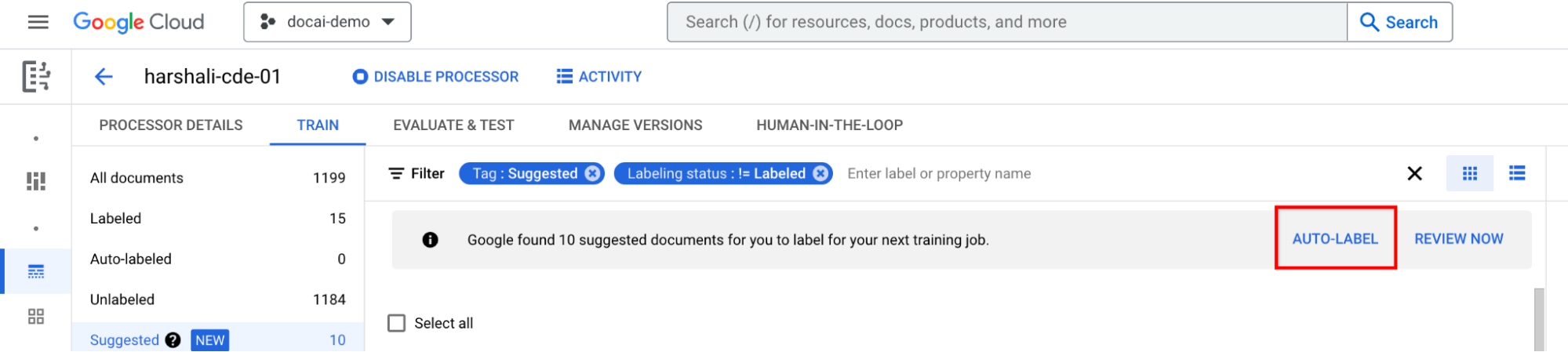Screen dimensions: 1568x352
Task: Click the Google Cloud search field
Action: tap(1006, 22)
